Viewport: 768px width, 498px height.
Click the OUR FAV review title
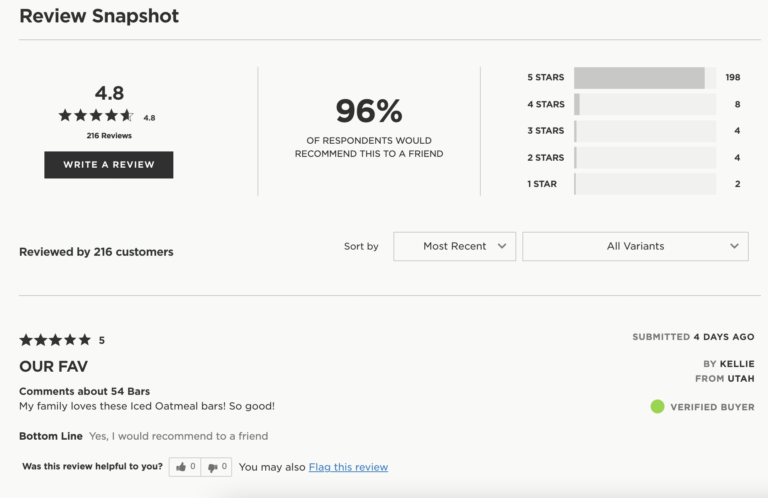(53, 367)
